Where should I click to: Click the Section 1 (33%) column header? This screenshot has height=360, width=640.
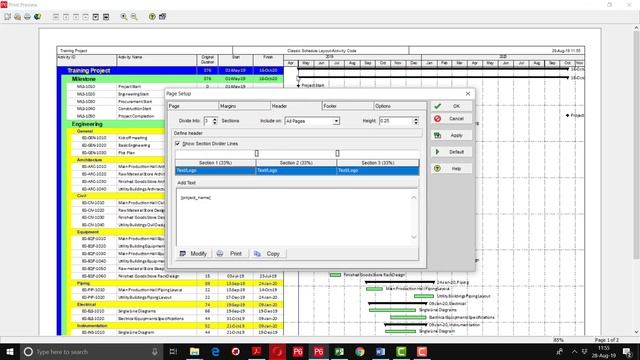click(x=216, y=163)
